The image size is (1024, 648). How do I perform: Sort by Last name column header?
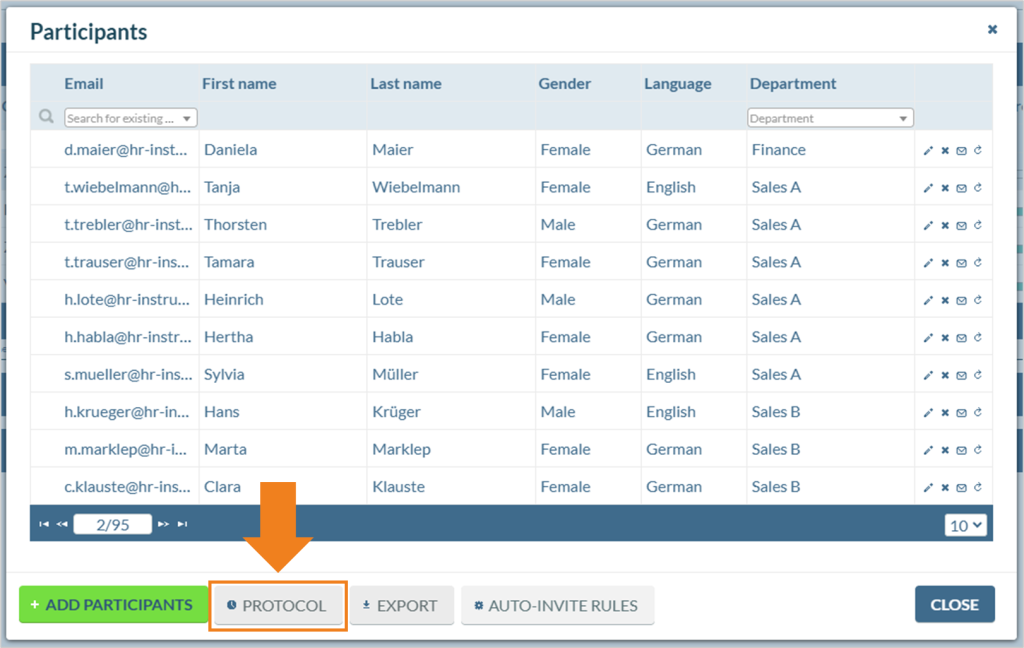pos(406,84)
